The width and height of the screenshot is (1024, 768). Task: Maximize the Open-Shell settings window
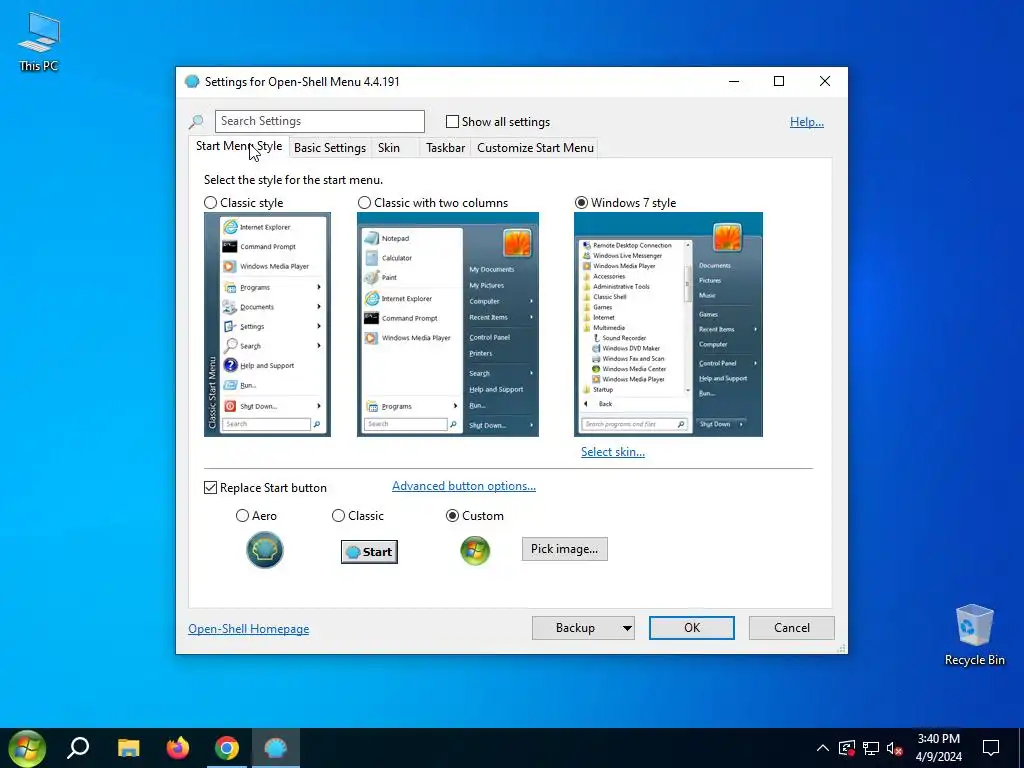778,81
